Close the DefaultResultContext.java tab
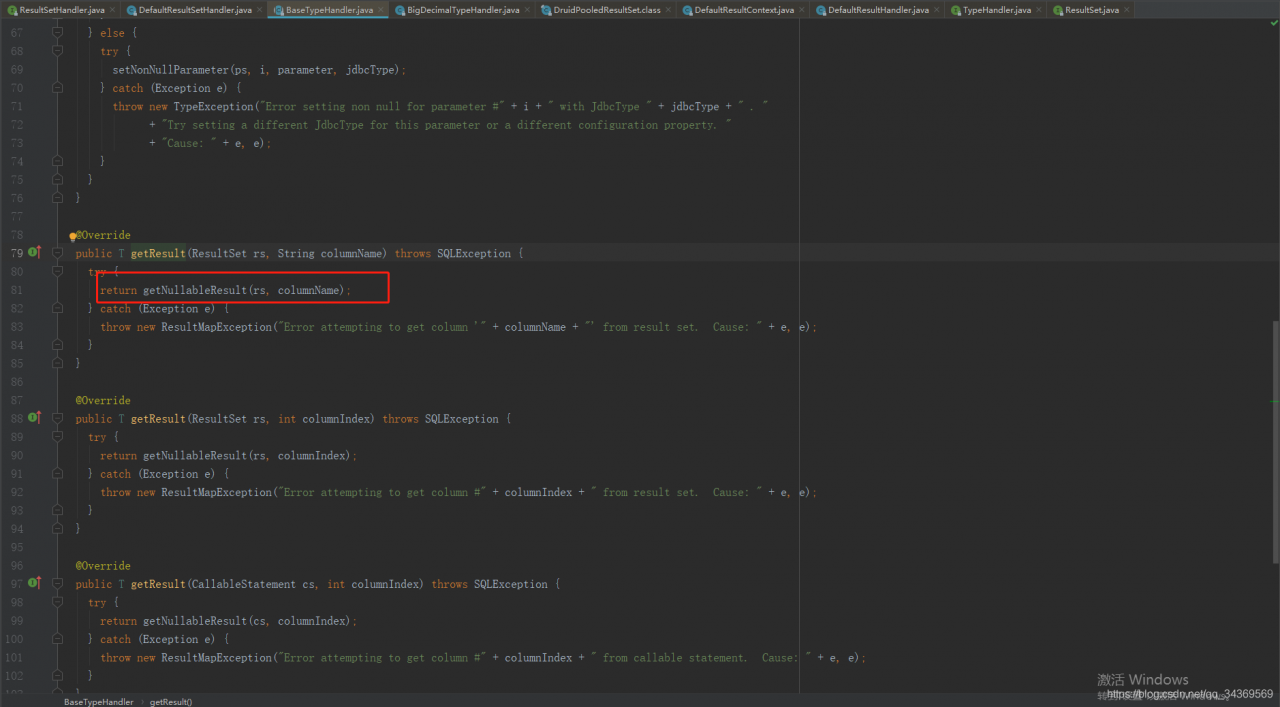The height and width of the screenshot is (707, 1280). click(x=802, y=9)
